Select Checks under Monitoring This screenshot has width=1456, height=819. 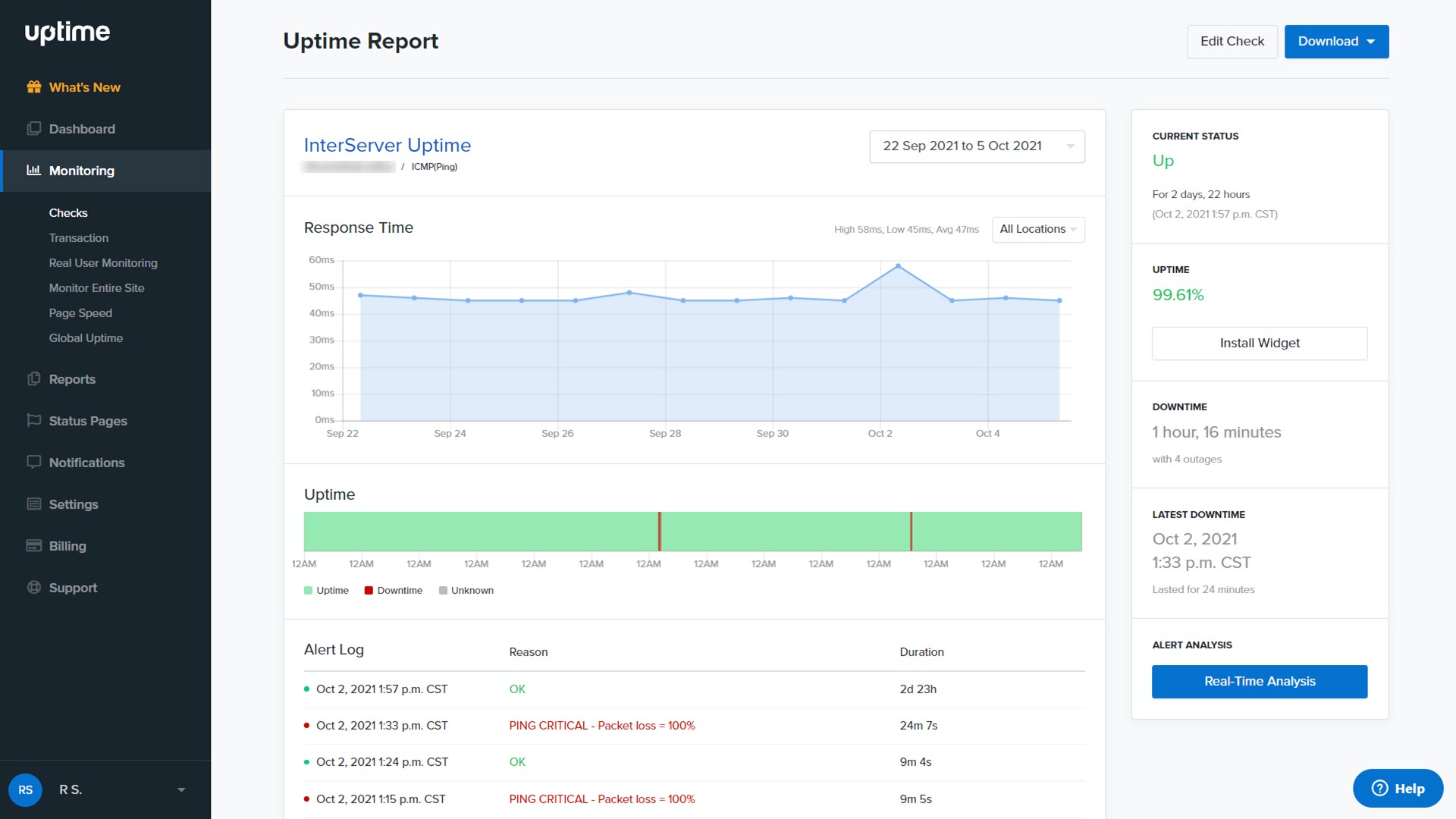(68, 213)
